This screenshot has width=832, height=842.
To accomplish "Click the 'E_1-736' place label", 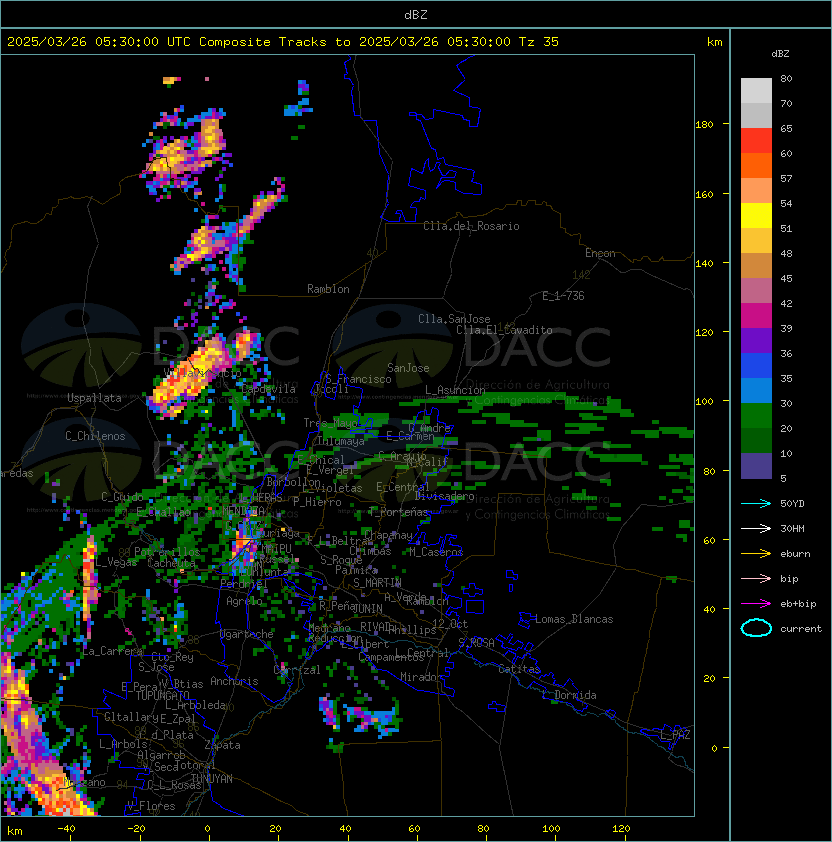I will [x=563, y=296].
